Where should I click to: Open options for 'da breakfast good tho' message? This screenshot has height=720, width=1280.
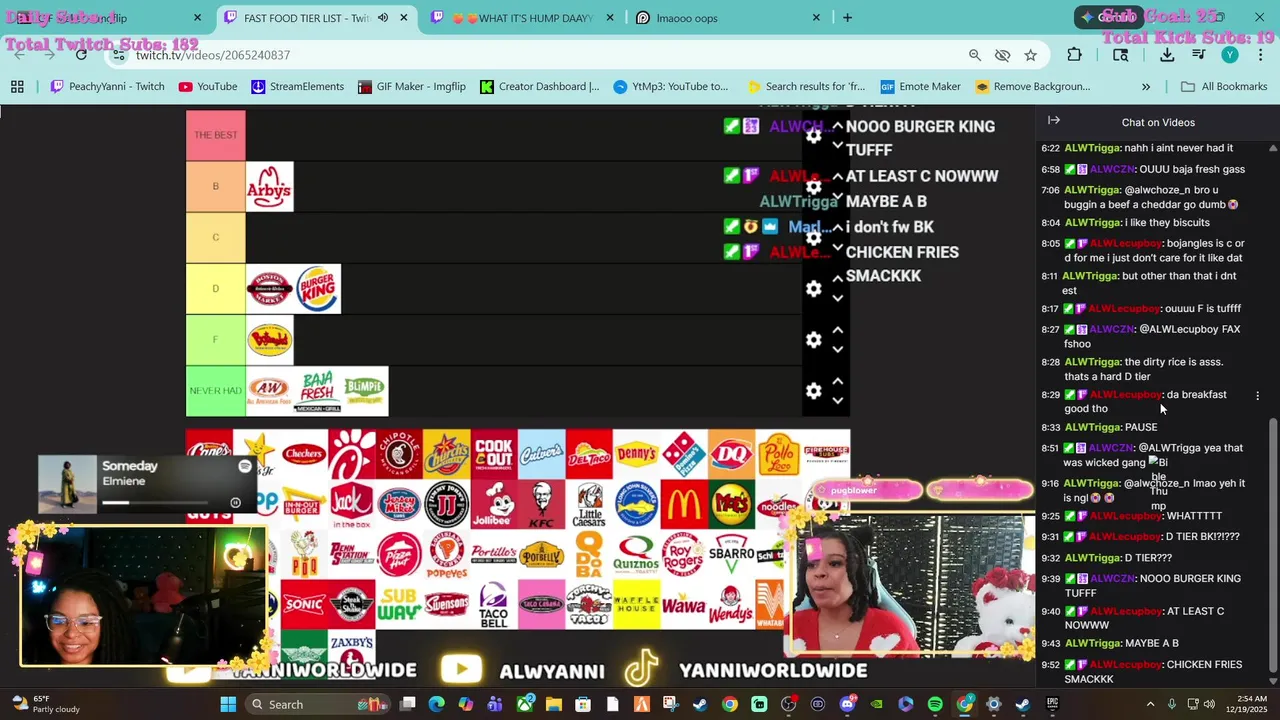click(x=1257, y=396)
